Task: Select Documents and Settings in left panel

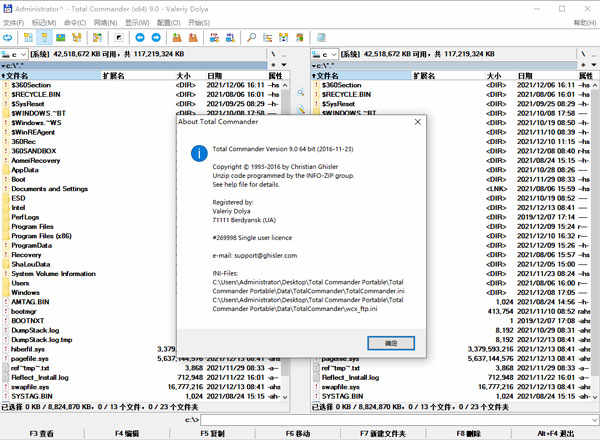Action: (x=49, y=189)
